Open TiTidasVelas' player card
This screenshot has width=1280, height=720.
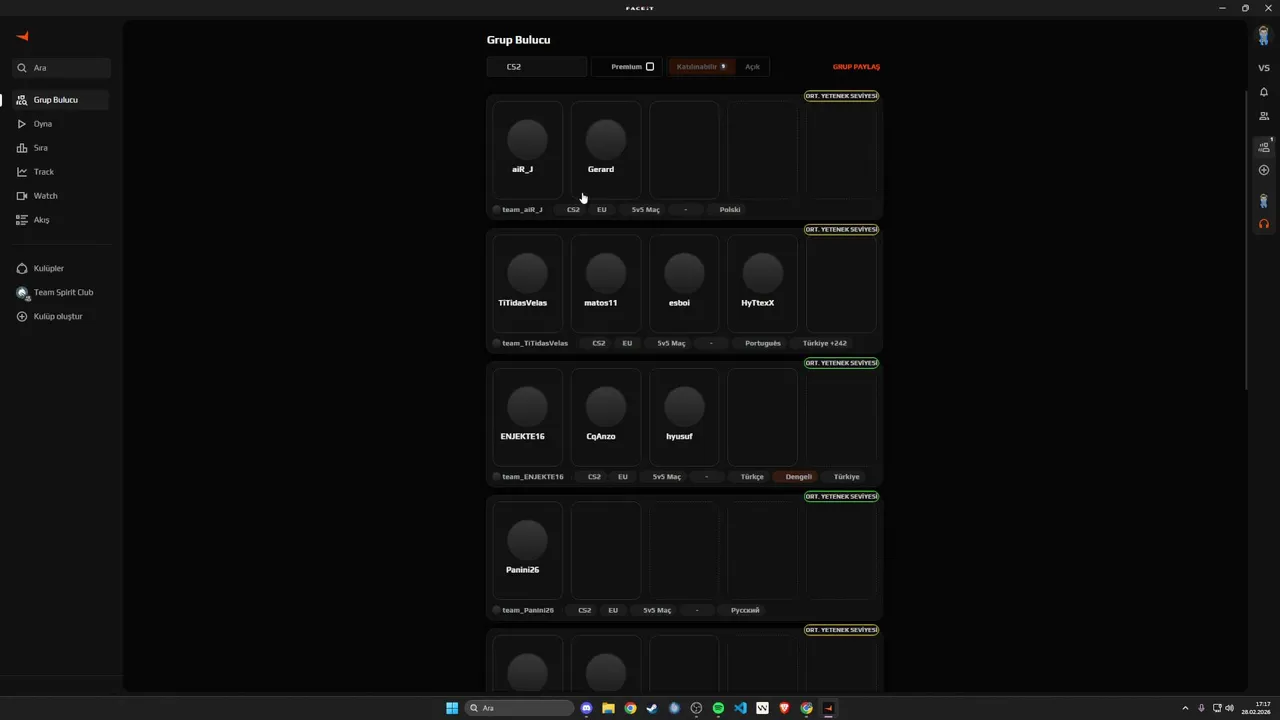(527, 283)
